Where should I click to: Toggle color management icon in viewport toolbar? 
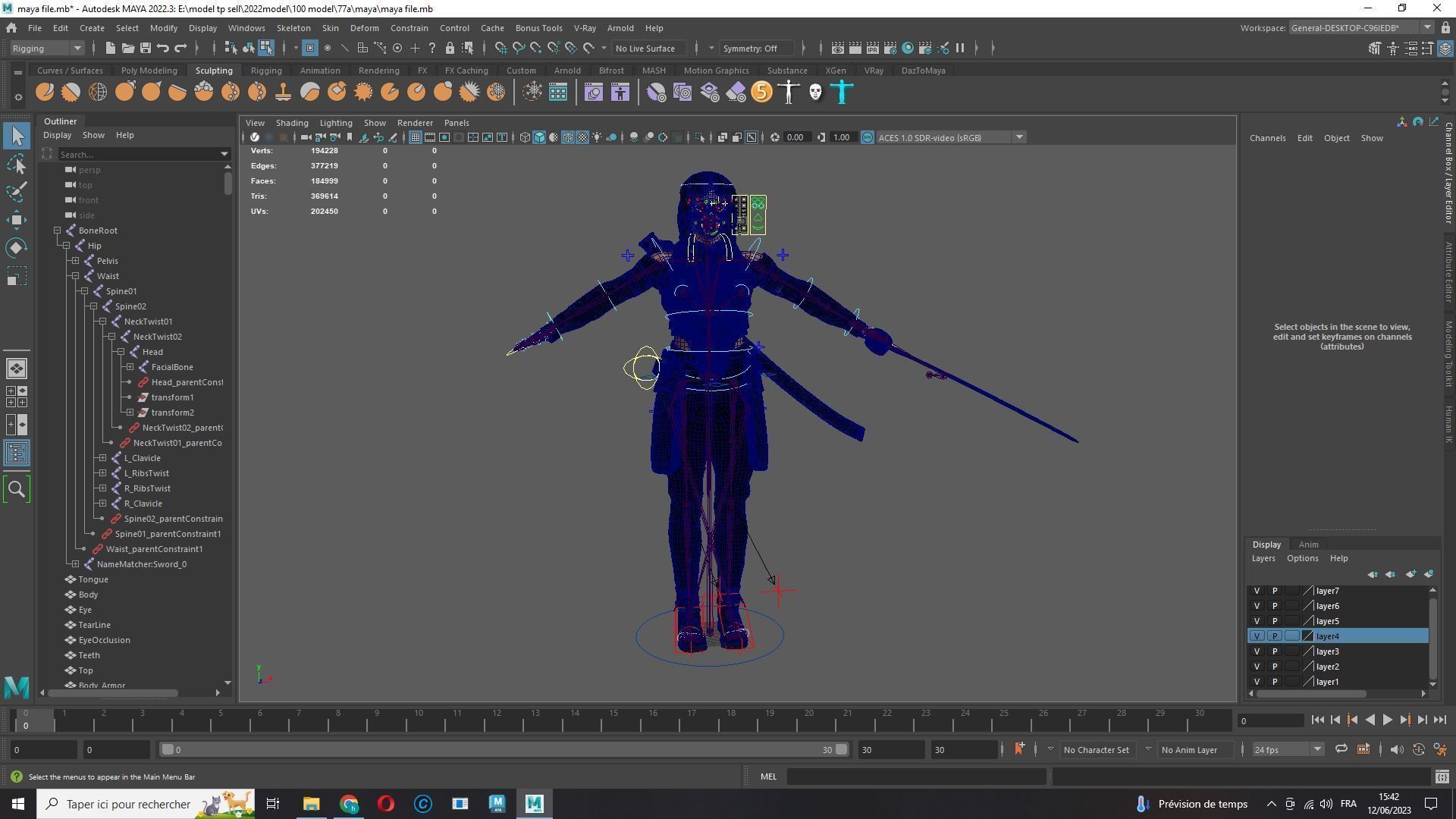867,137
